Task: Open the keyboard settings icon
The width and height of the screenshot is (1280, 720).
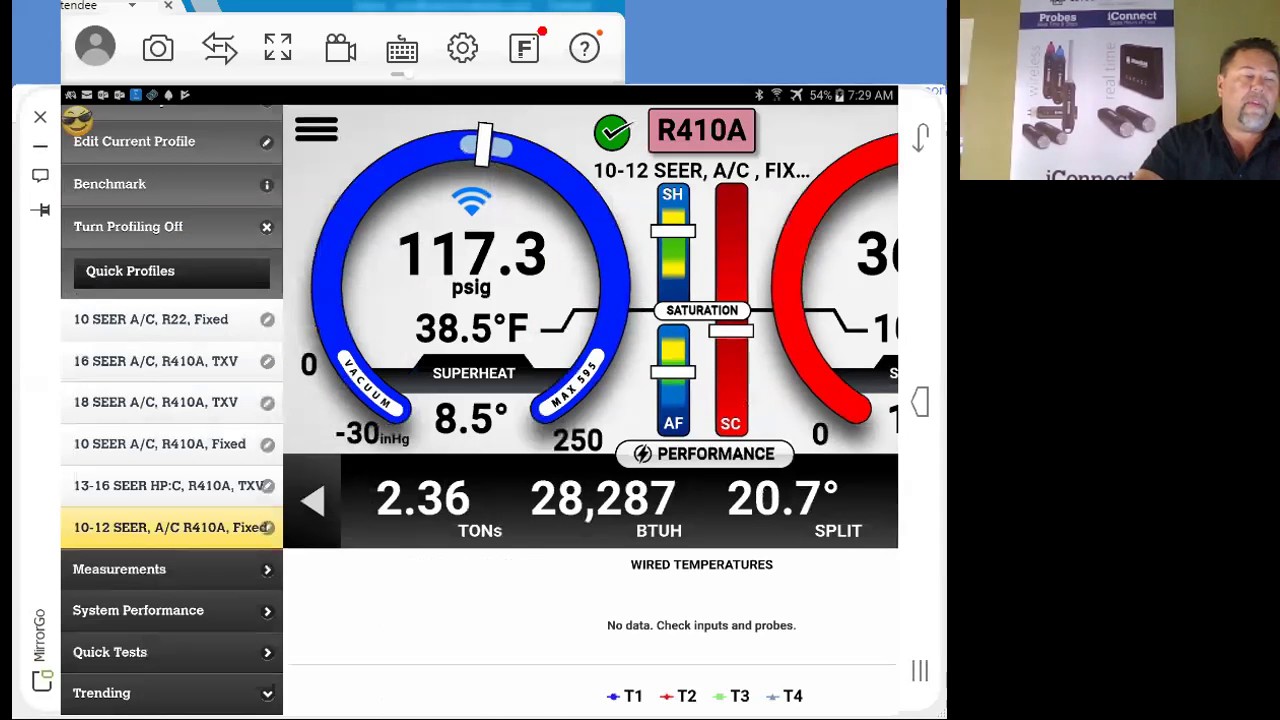Action: pos(402,49)
